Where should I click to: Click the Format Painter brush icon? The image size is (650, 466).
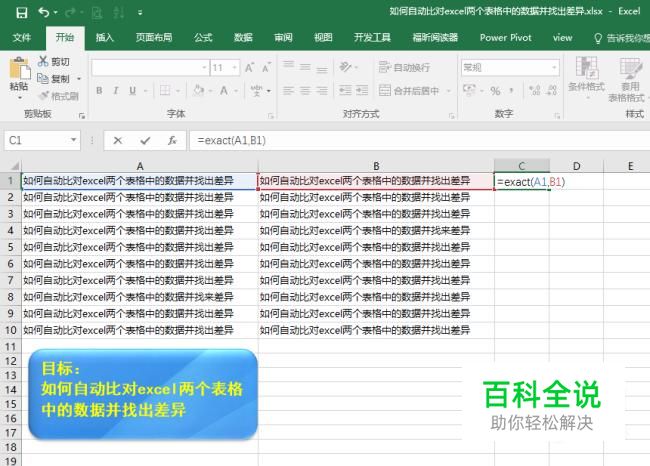point(44,96)
